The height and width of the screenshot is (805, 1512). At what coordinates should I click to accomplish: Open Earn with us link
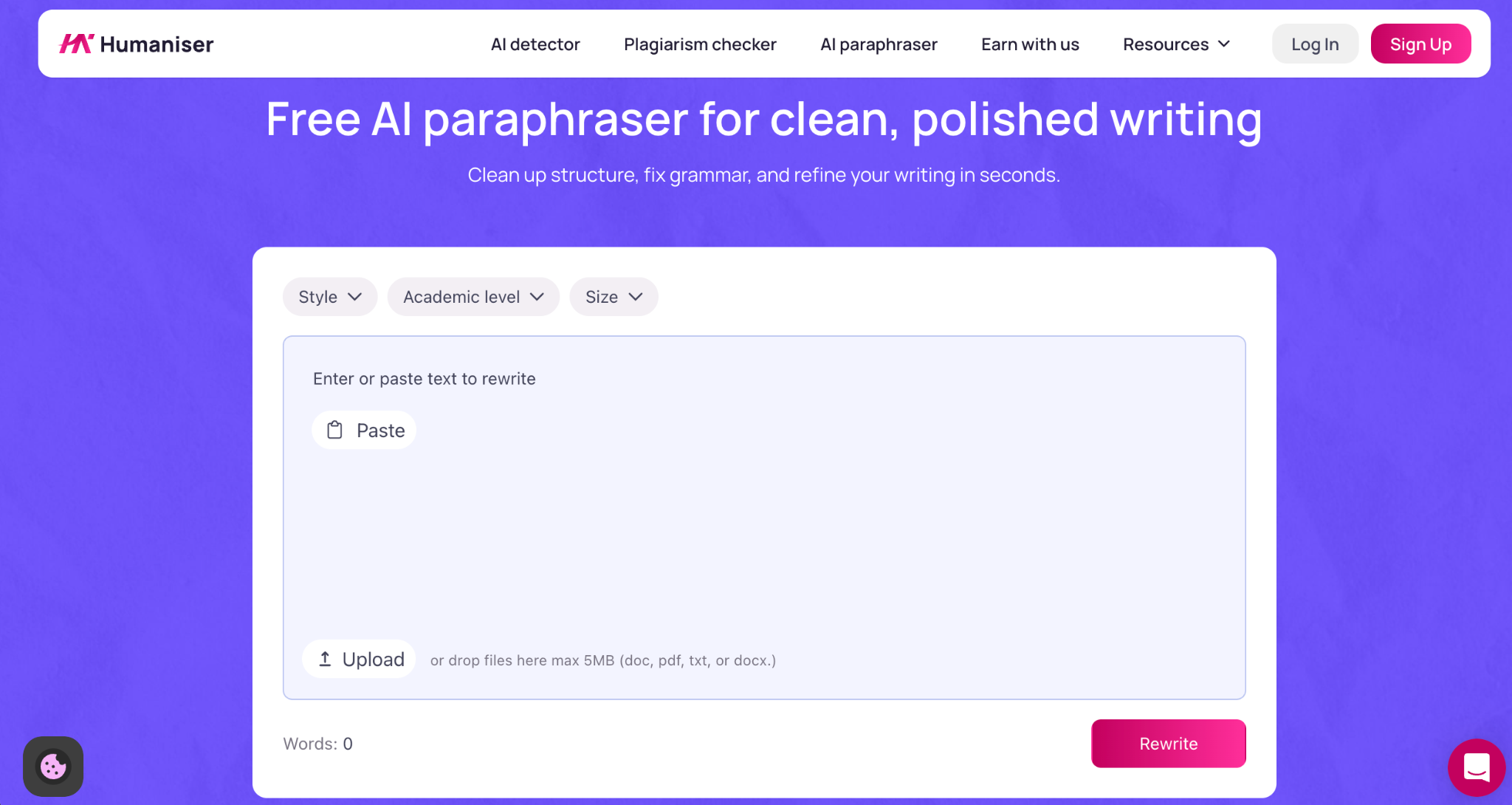(x=1030, y=44)
